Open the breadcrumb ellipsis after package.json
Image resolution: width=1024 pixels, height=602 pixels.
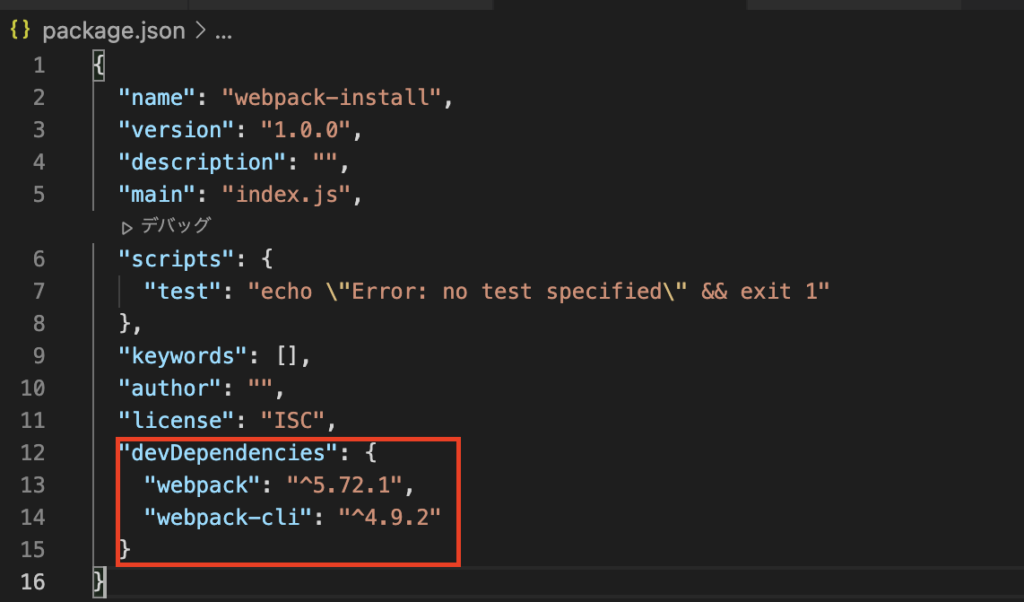(x=223, y=32)
